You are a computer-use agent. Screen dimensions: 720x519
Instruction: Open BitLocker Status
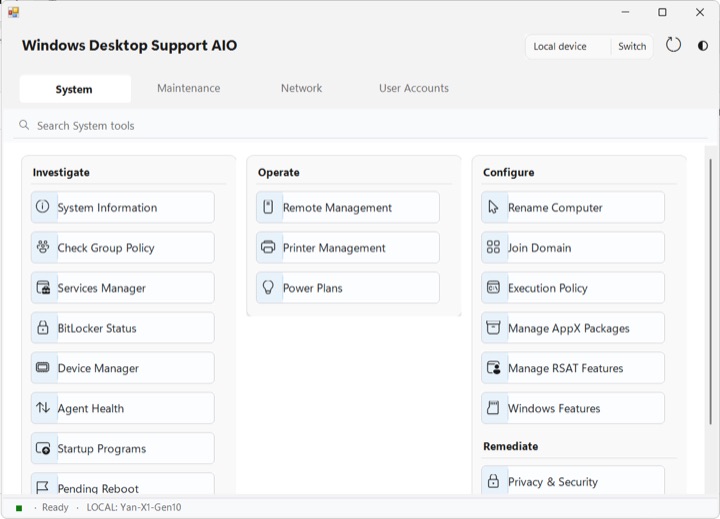[123, 327]
